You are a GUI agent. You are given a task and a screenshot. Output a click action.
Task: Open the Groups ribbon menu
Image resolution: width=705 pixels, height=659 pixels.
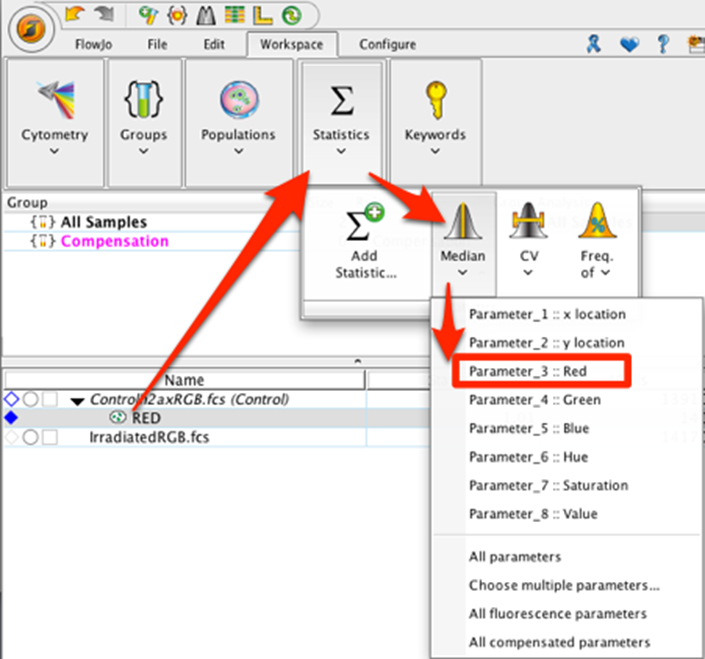pyautogui.click(x=144, y=122)
